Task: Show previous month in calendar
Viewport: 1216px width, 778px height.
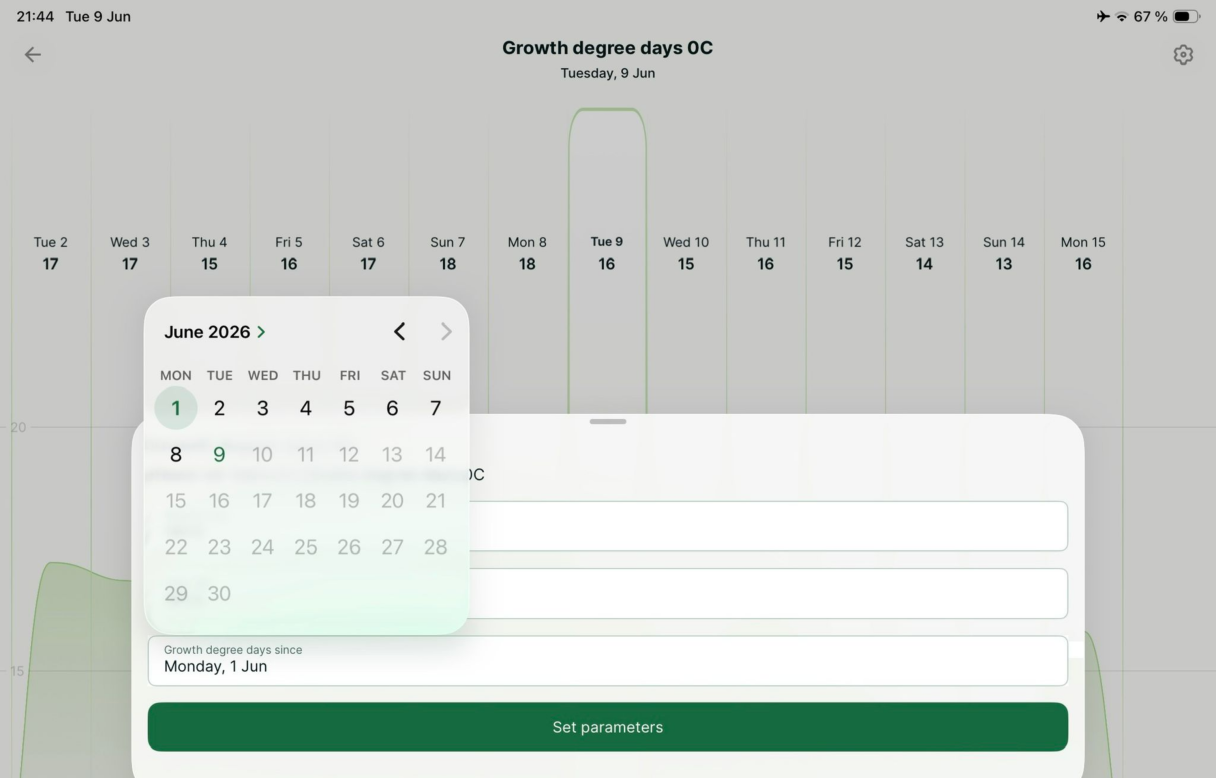Action: coord(399,332)
